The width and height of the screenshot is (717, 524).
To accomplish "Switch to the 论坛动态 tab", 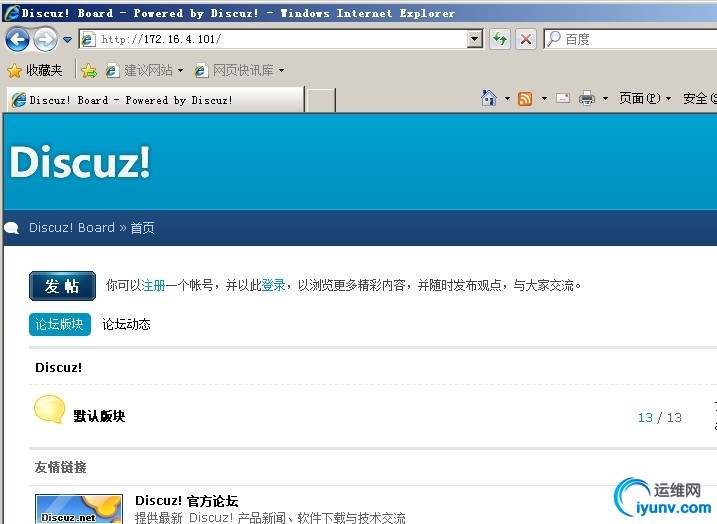I will click(x=126, y=324).
